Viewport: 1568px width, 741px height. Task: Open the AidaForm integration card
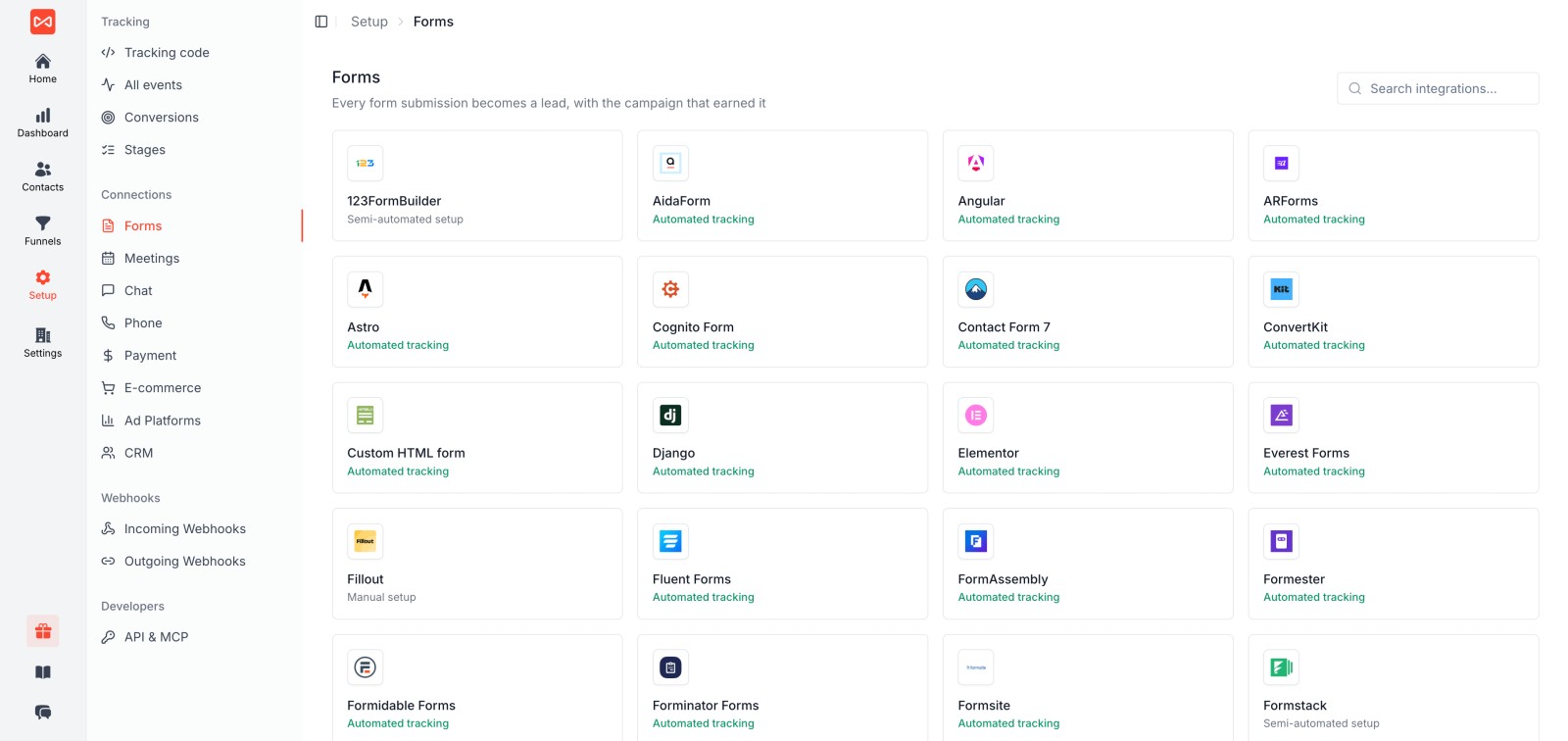coord(782,185)
